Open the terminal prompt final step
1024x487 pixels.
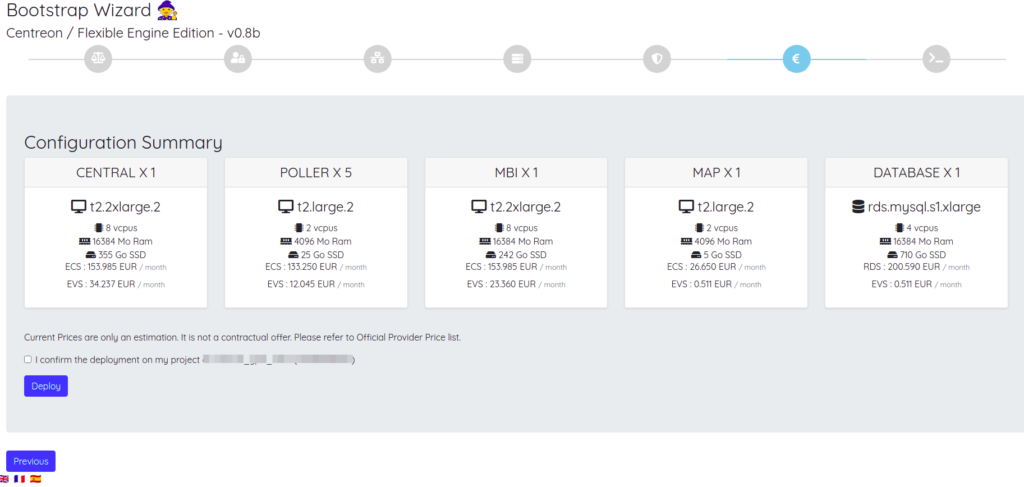pyautogui.click(x=936, y=59)
